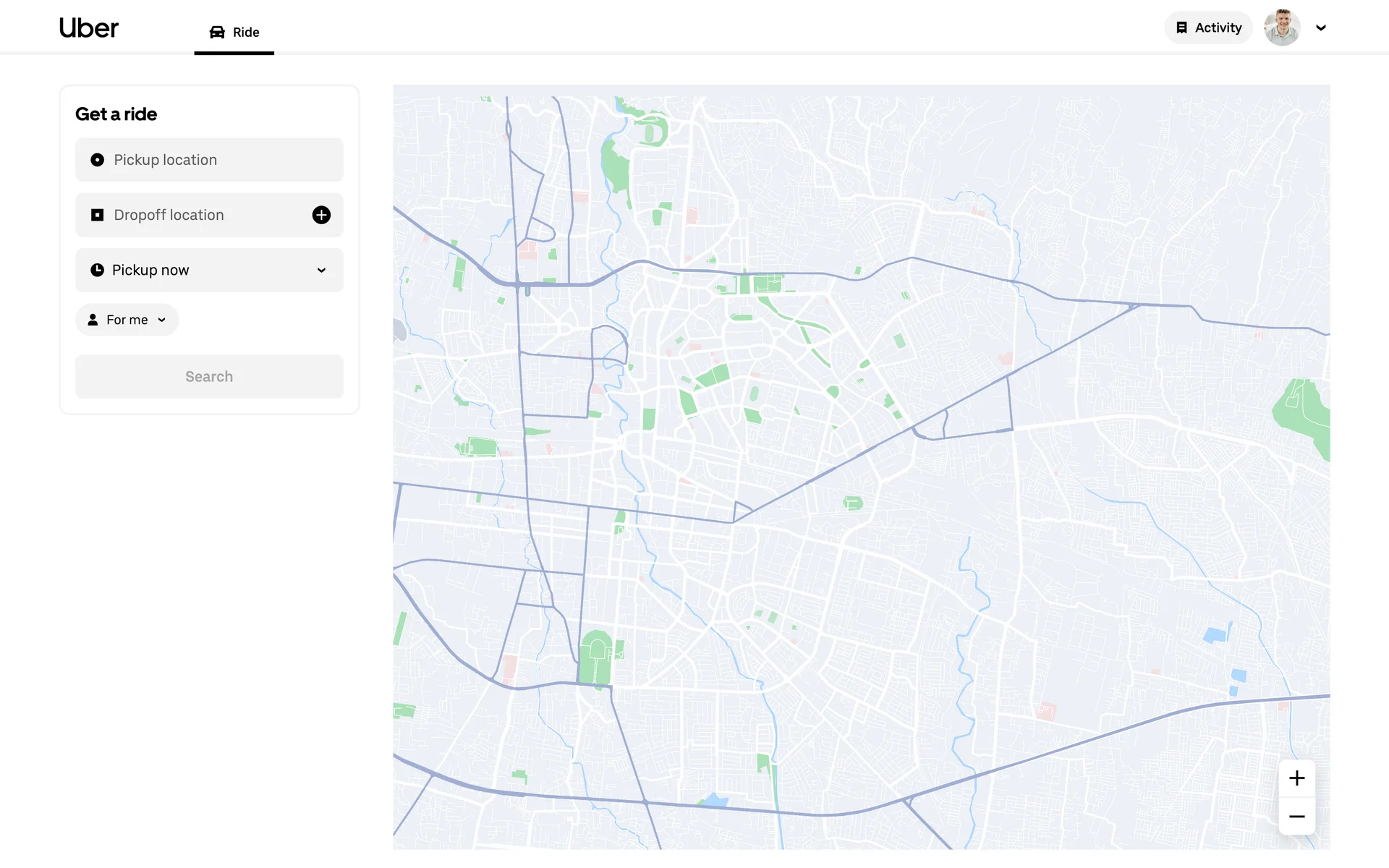Click the Uber logo
1389x868 pixels.
pyautogui.click(x=88, y=28)
